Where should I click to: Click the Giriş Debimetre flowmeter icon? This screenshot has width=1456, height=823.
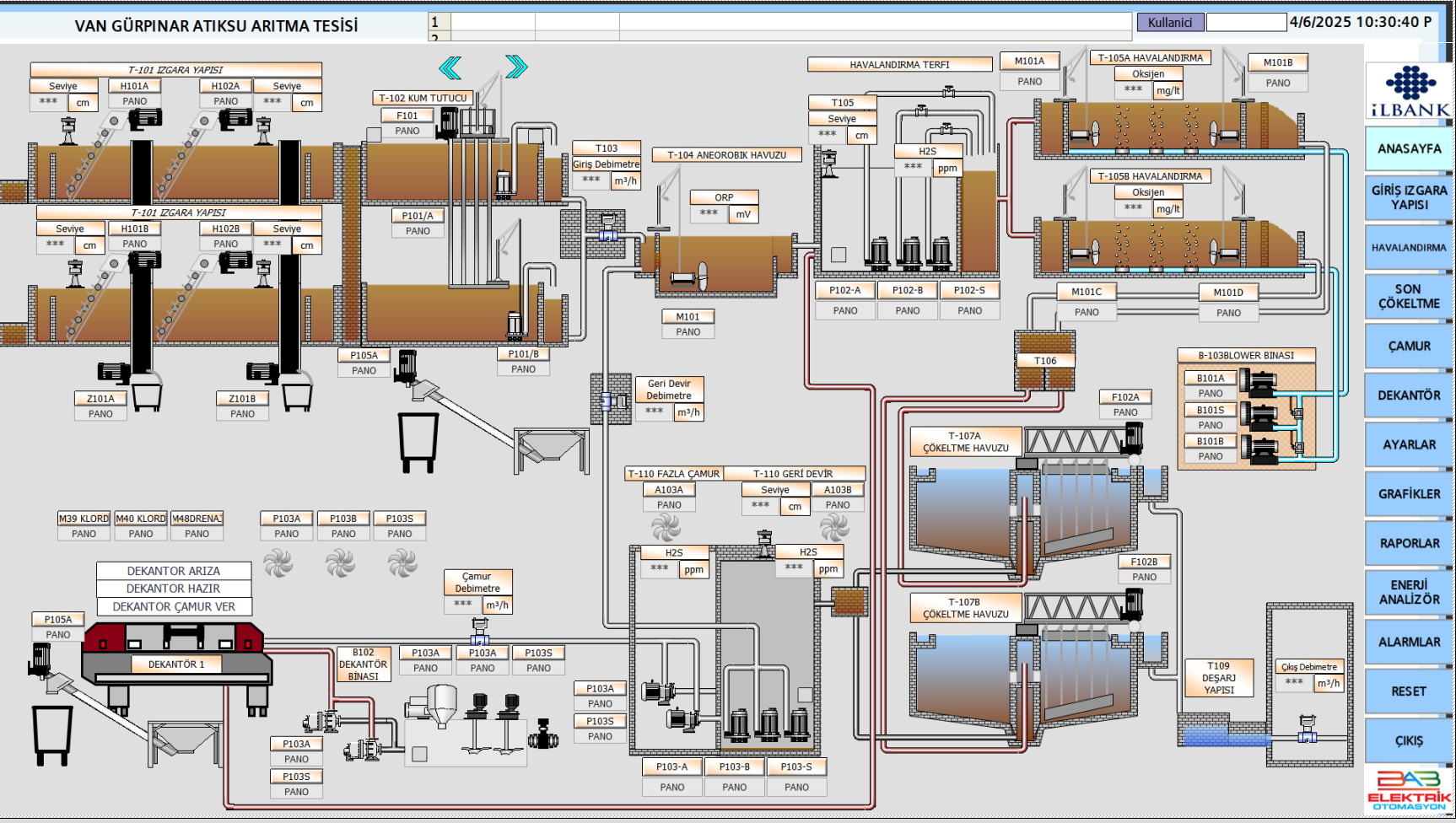pyautogui.click(x=607, y=228)
